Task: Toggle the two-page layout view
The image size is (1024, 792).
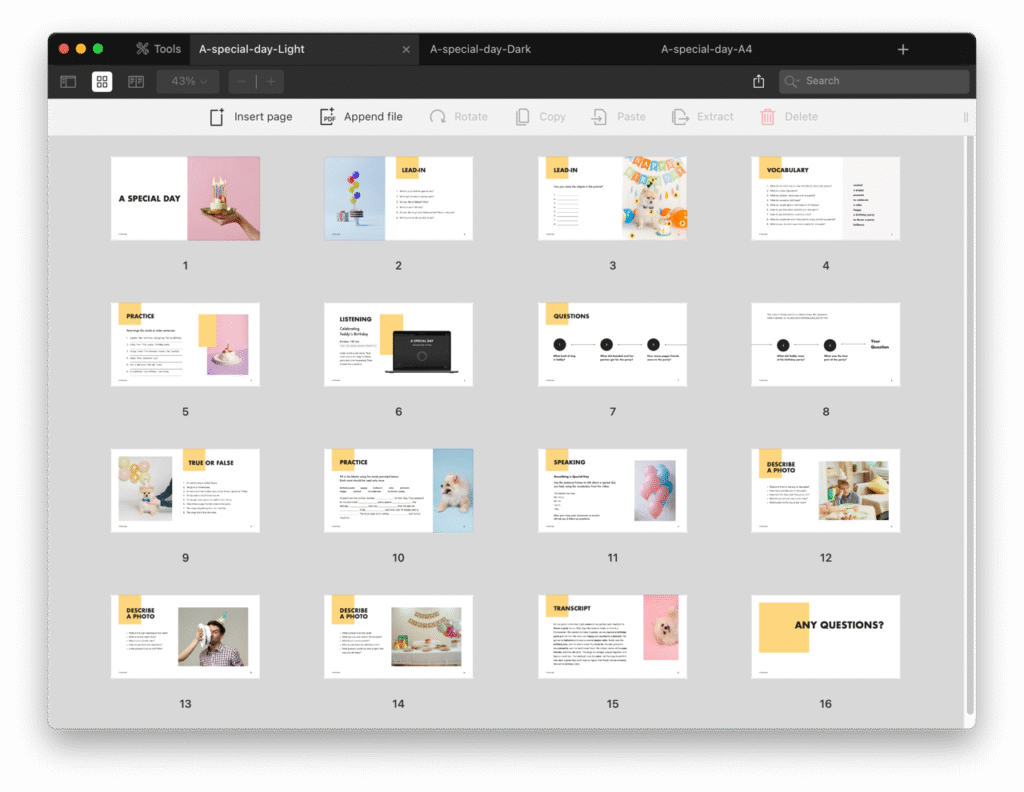Action: coord(135,81)
